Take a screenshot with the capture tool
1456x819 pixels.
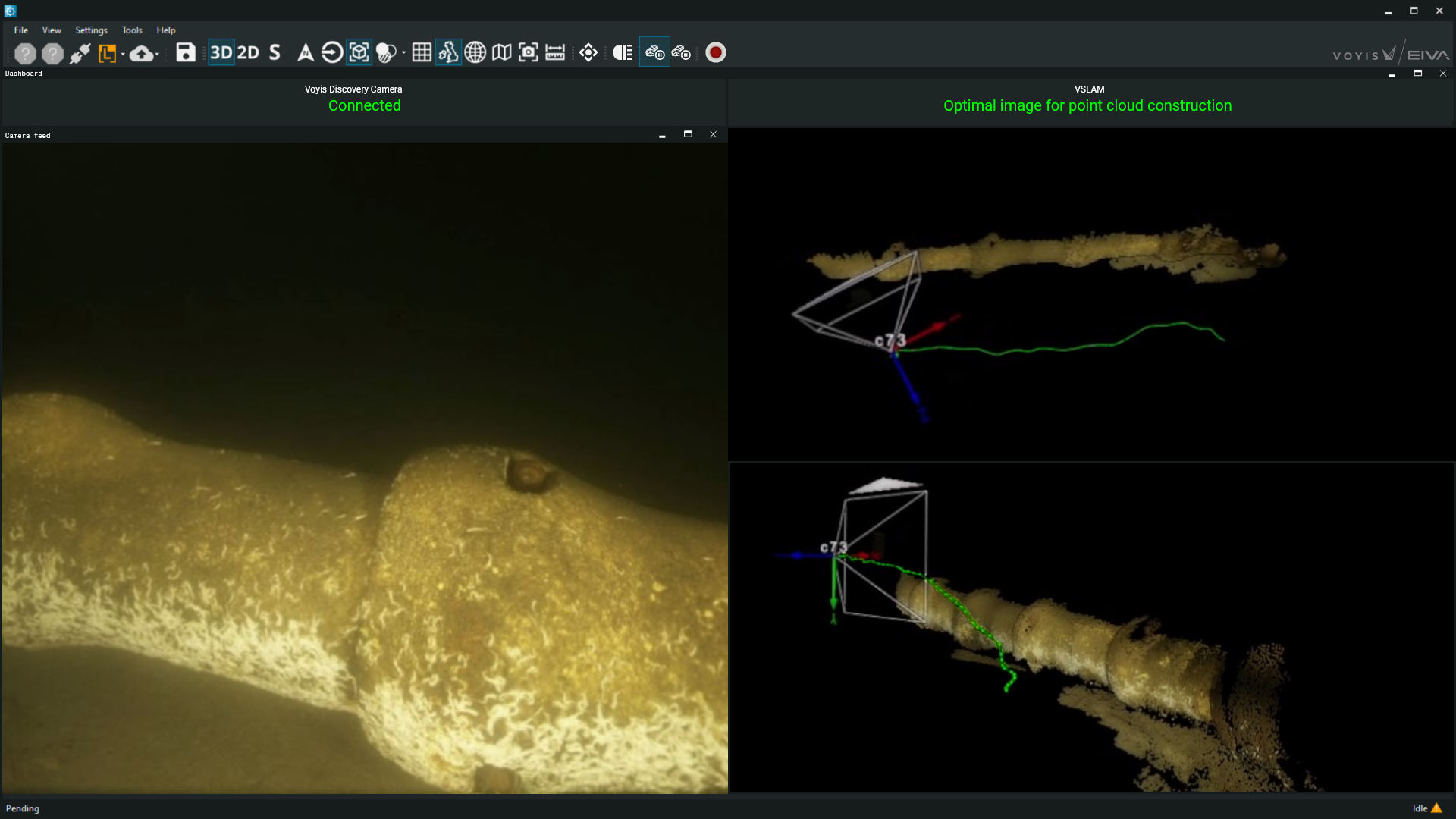[x=529, y=52]
